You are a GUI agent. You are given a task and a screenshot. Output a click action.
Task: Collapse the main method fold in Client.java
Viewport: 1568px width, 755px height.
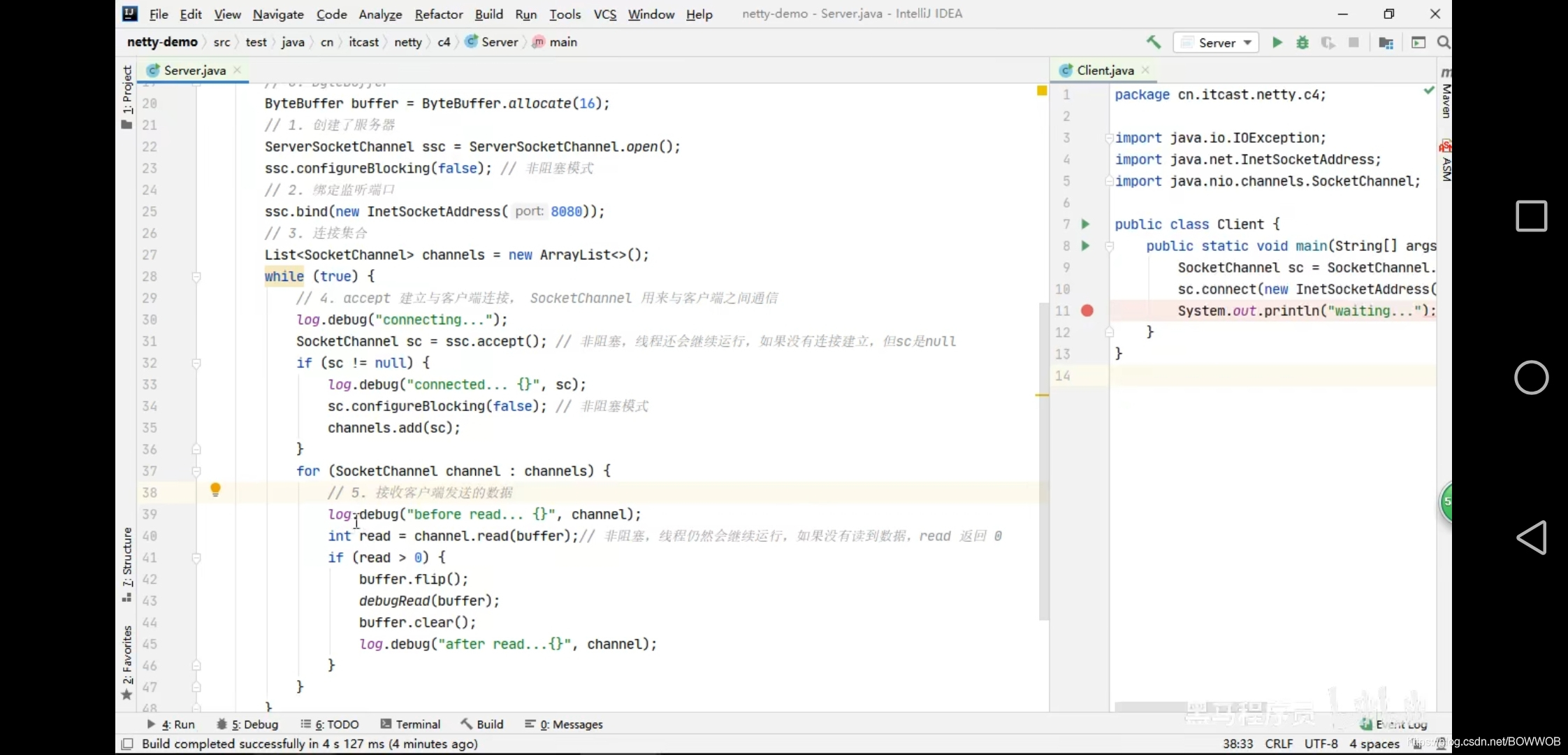[1109, 247]
